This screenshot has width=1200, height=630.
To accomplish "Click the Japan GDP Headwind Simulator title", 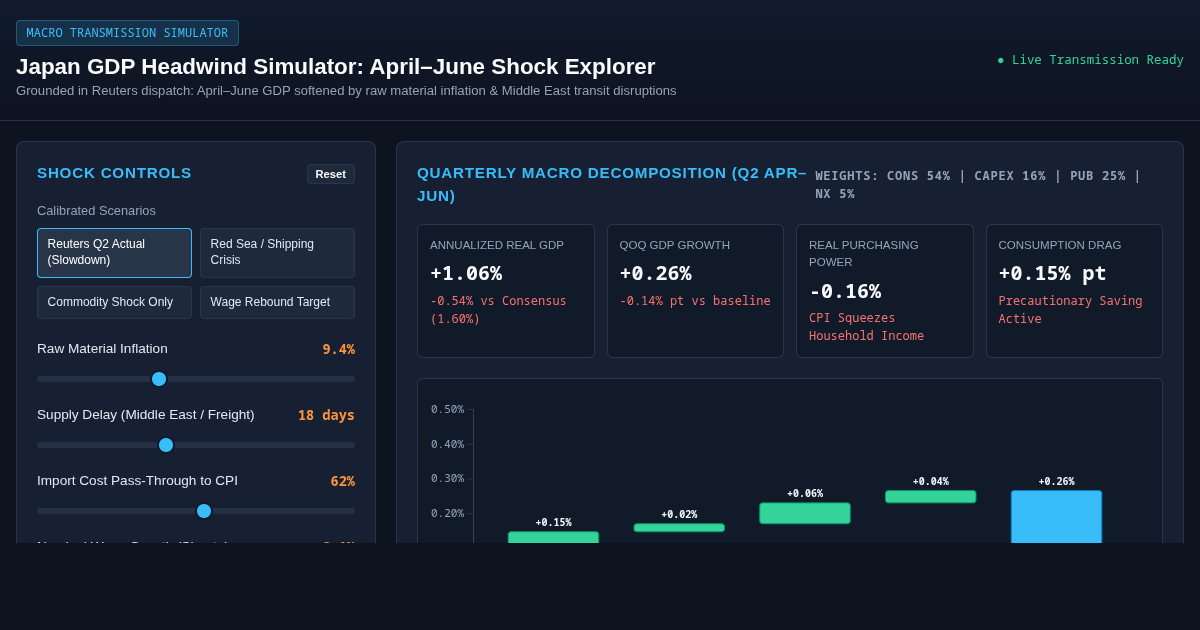I will (x=335, y=67).
